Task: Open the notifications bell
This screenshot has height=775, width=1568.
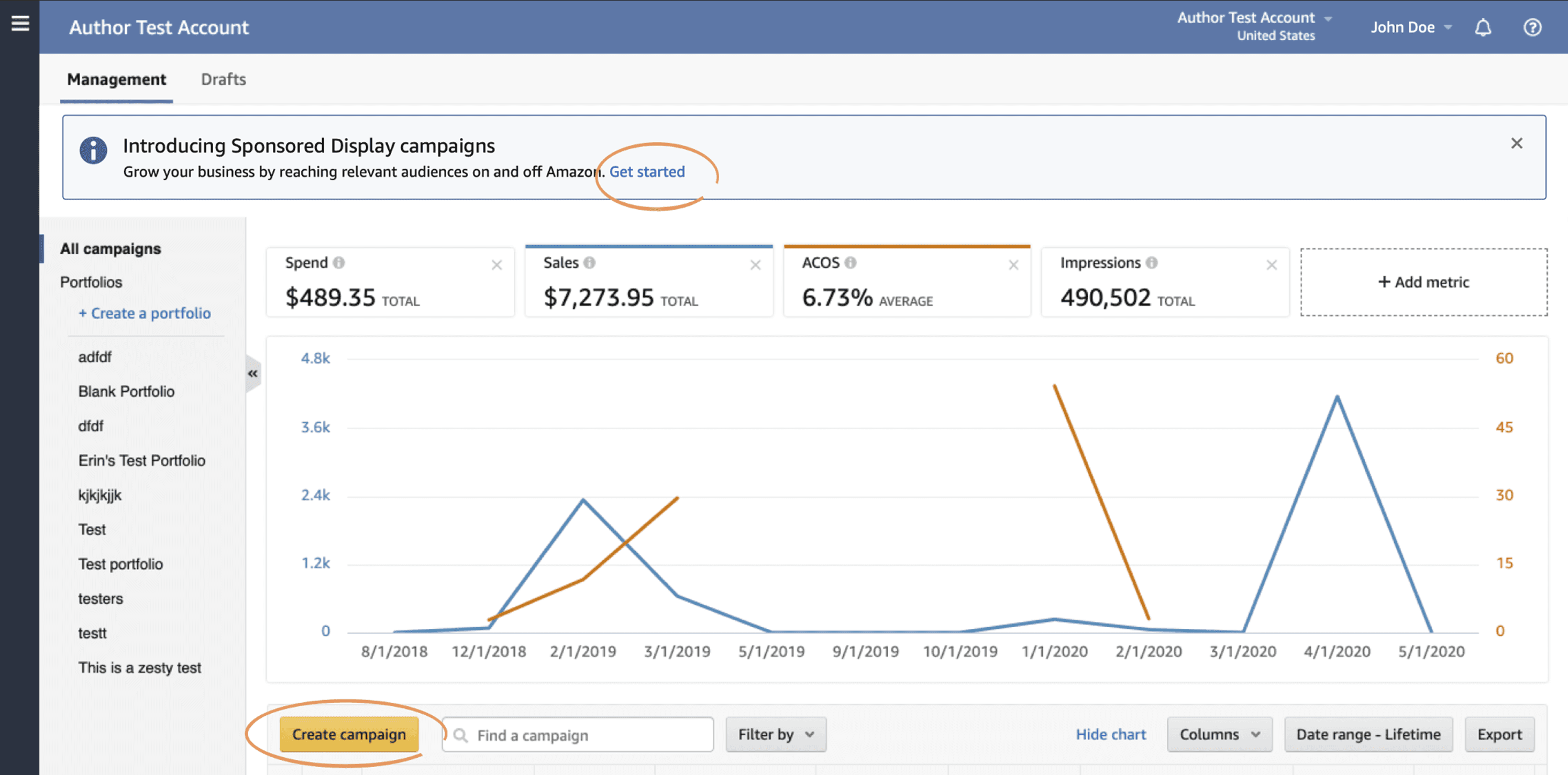Action: coord(1483,27)
